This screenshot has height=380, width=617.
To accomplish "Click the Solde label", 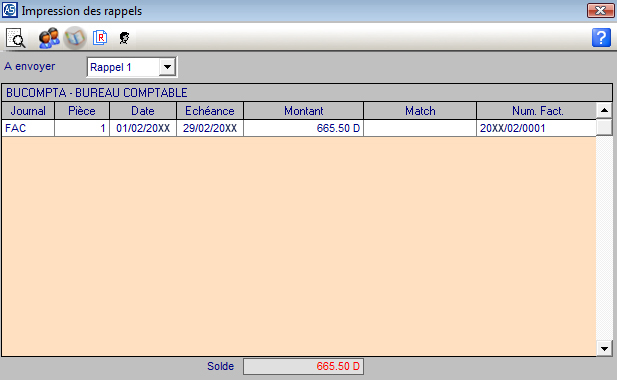I will click(220, 366).
